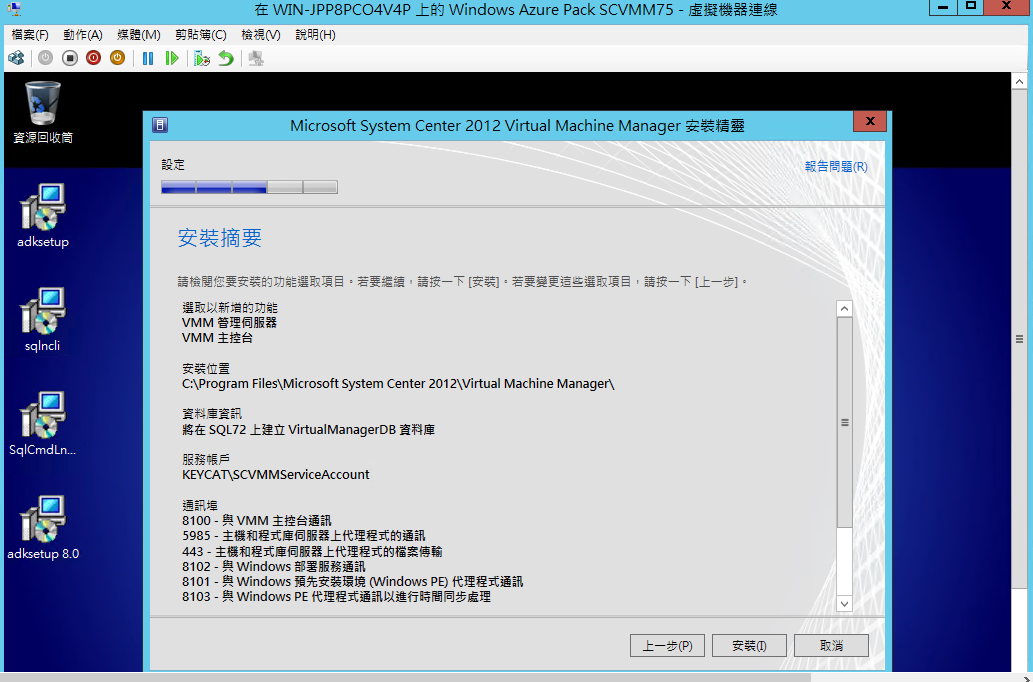The image size is (1033, 682).
Task: Click the line beginning with port 8103
Action: [336, 597]
